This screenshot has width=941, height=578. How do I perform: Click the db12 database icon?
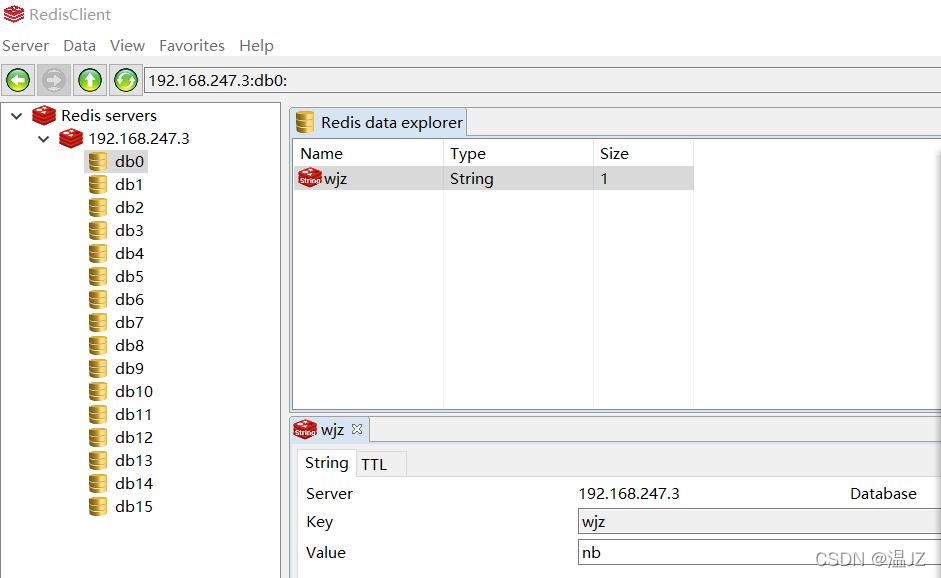[x=98, y=438]
